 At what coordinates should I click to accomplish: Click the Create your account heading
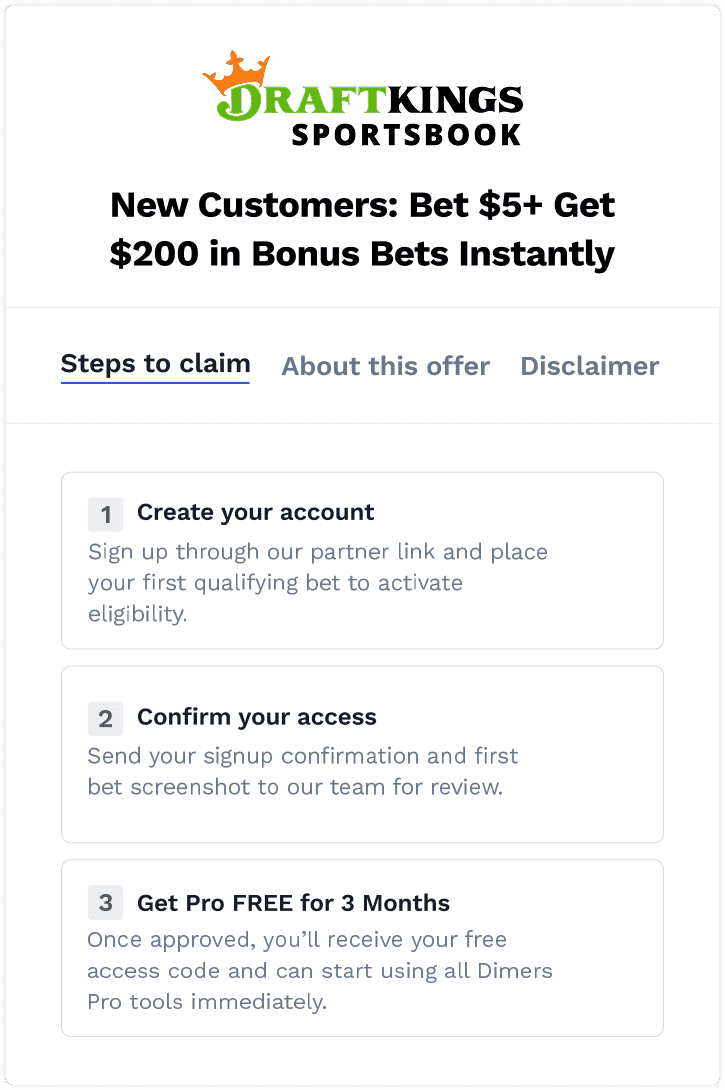(x=255, y=513)
